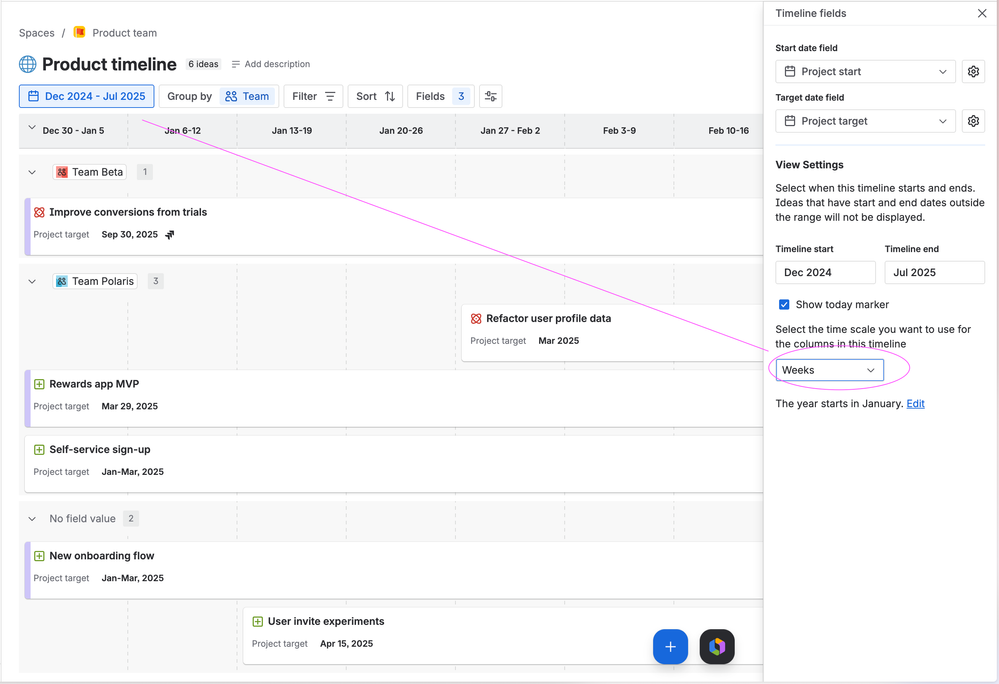
Task: Collapse the No field value group
Action: coord(32,519)
